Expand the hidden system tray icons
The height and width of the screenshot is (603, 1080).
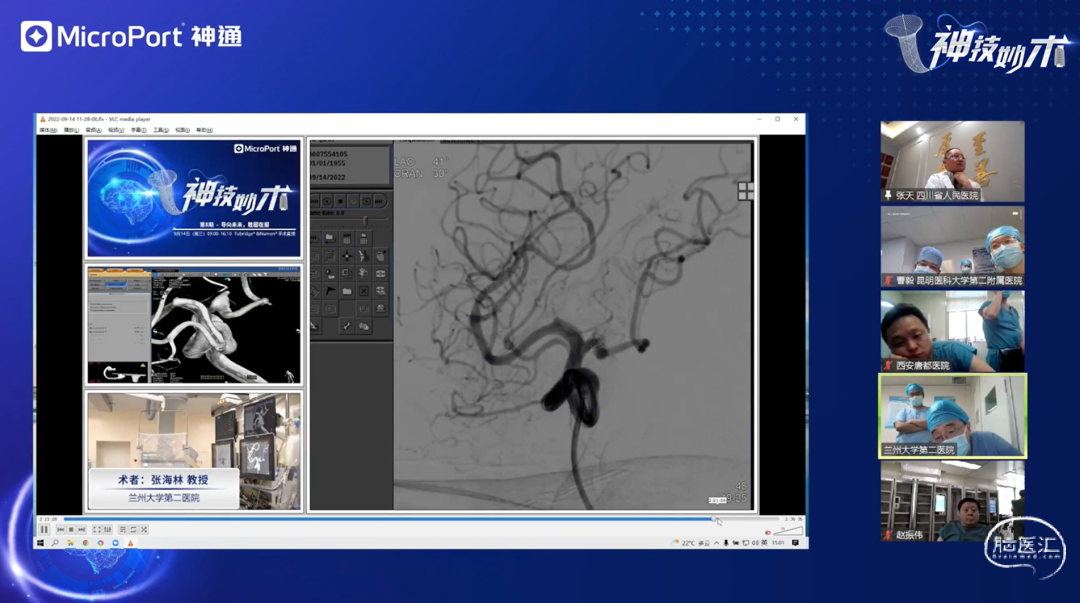point(717,543)
